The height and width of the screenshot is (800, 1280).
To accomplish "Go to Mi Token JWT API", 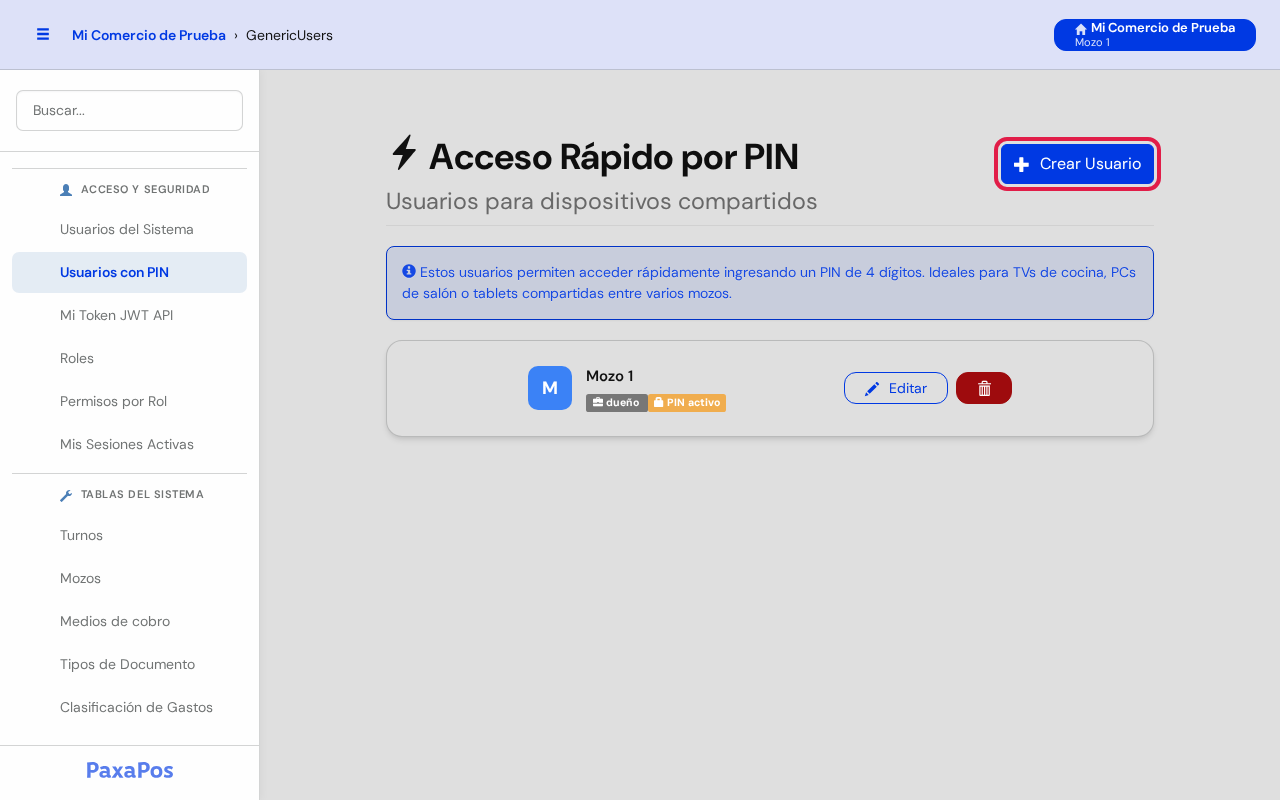I will (129, 315).
